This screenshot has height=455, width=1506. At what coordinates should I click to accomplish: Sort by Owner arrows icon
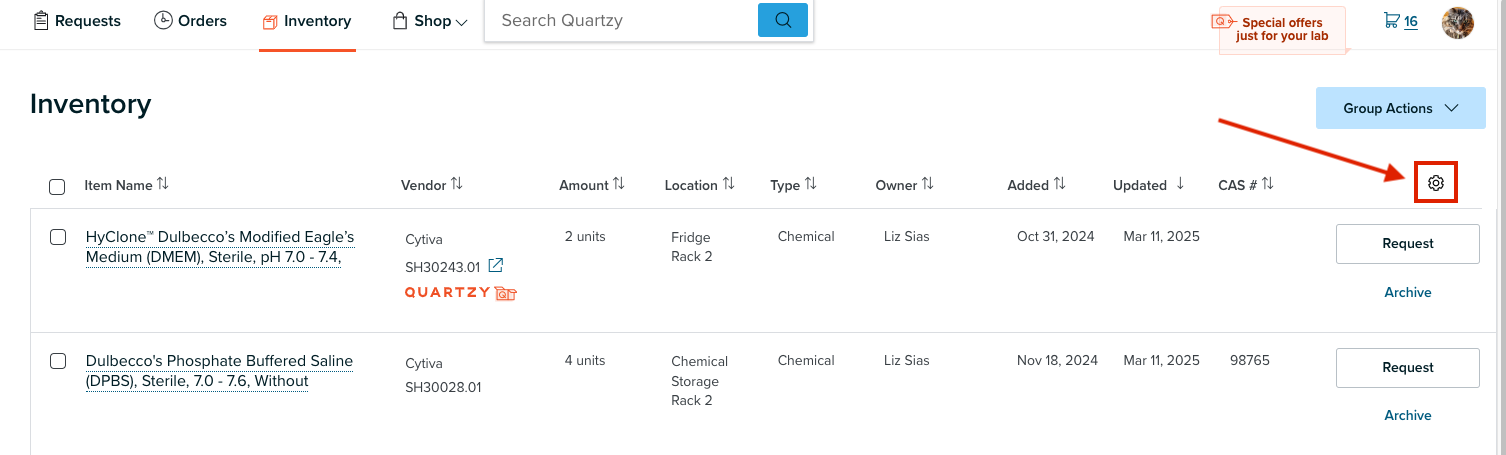[927, 184]
